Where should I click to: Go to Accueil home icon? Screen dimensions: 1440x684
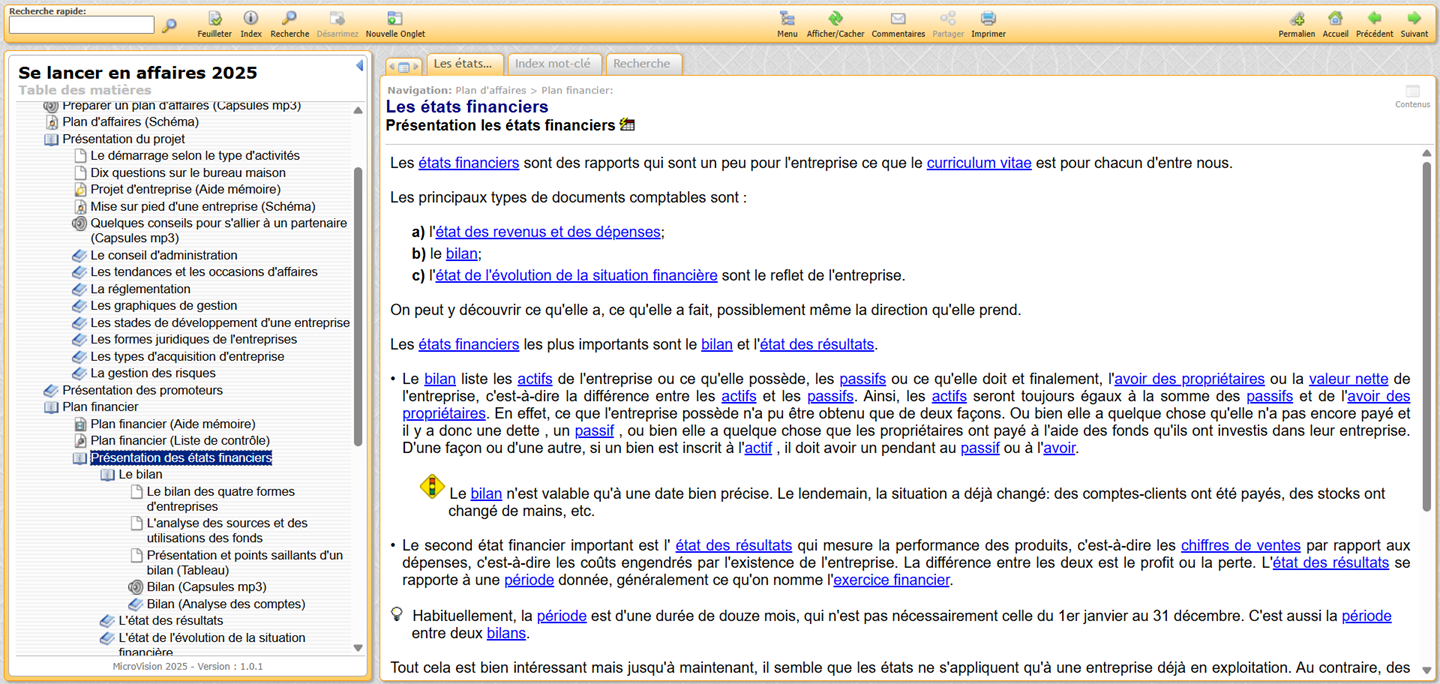pyautogui.click(x=1335, y=19)
